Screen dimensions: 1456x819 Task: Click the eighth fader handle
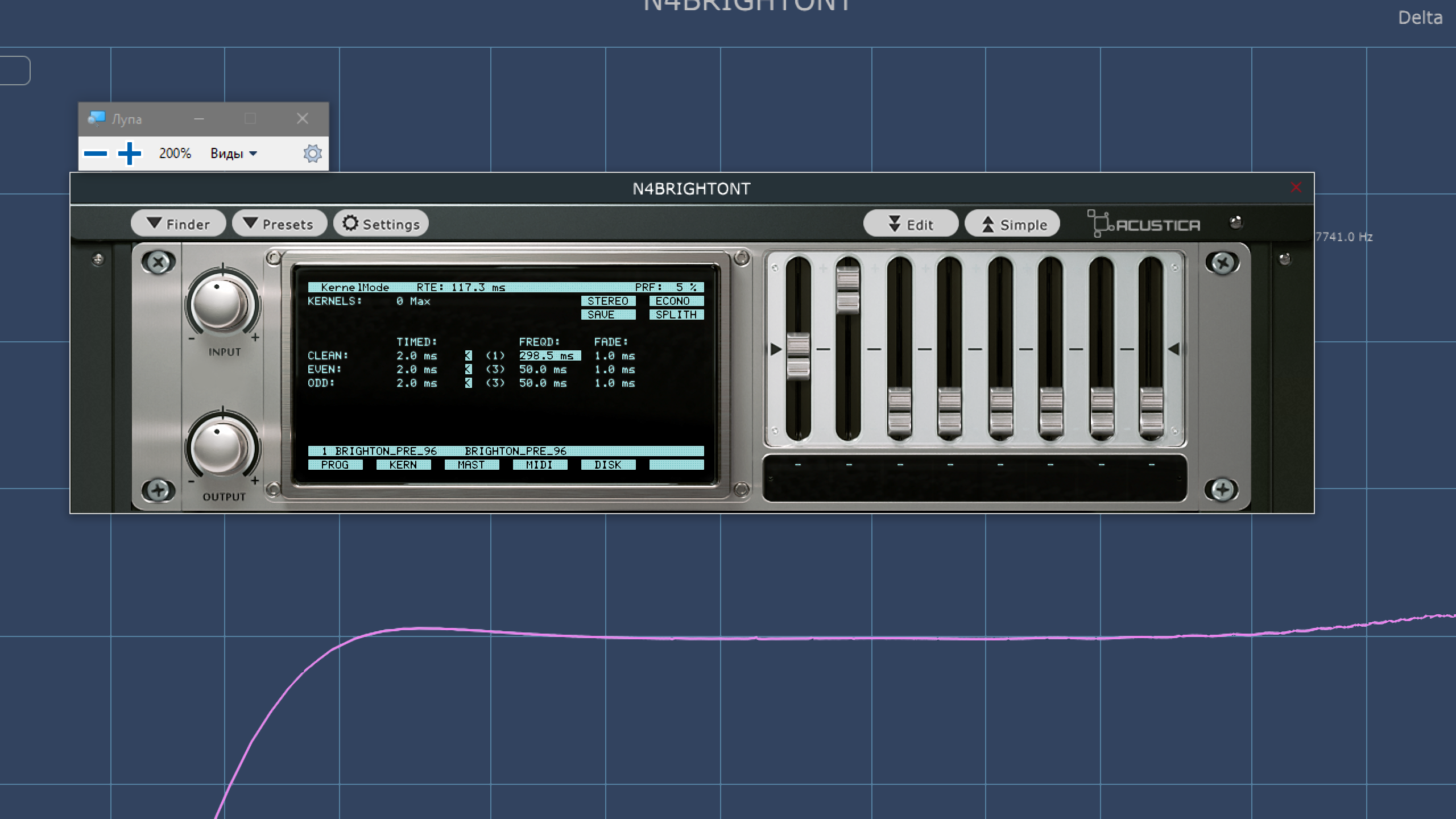tap(1152, 412)
